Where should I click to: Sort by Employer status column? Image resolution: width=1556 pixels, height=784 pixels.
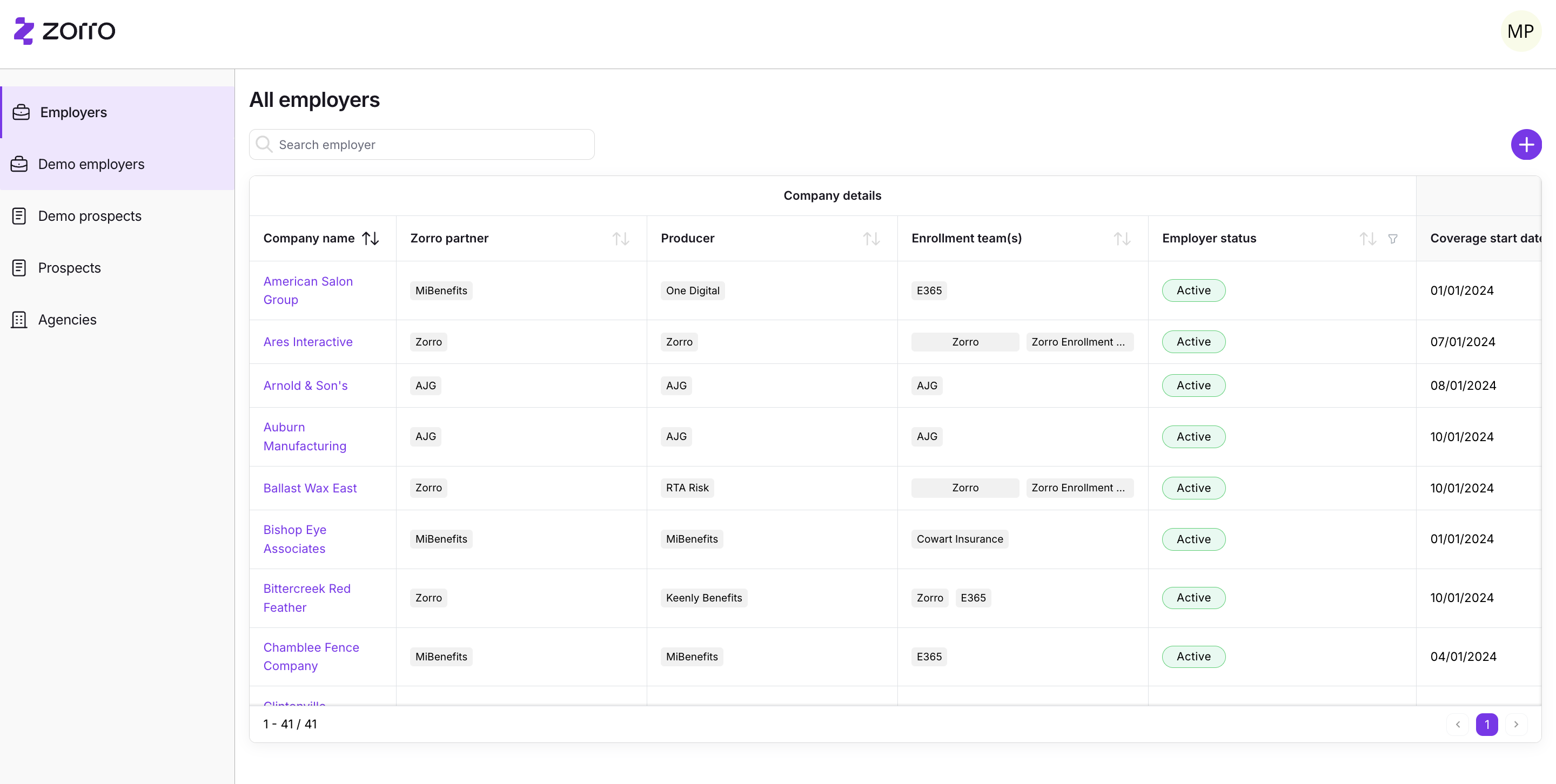tap(1368, 239)
